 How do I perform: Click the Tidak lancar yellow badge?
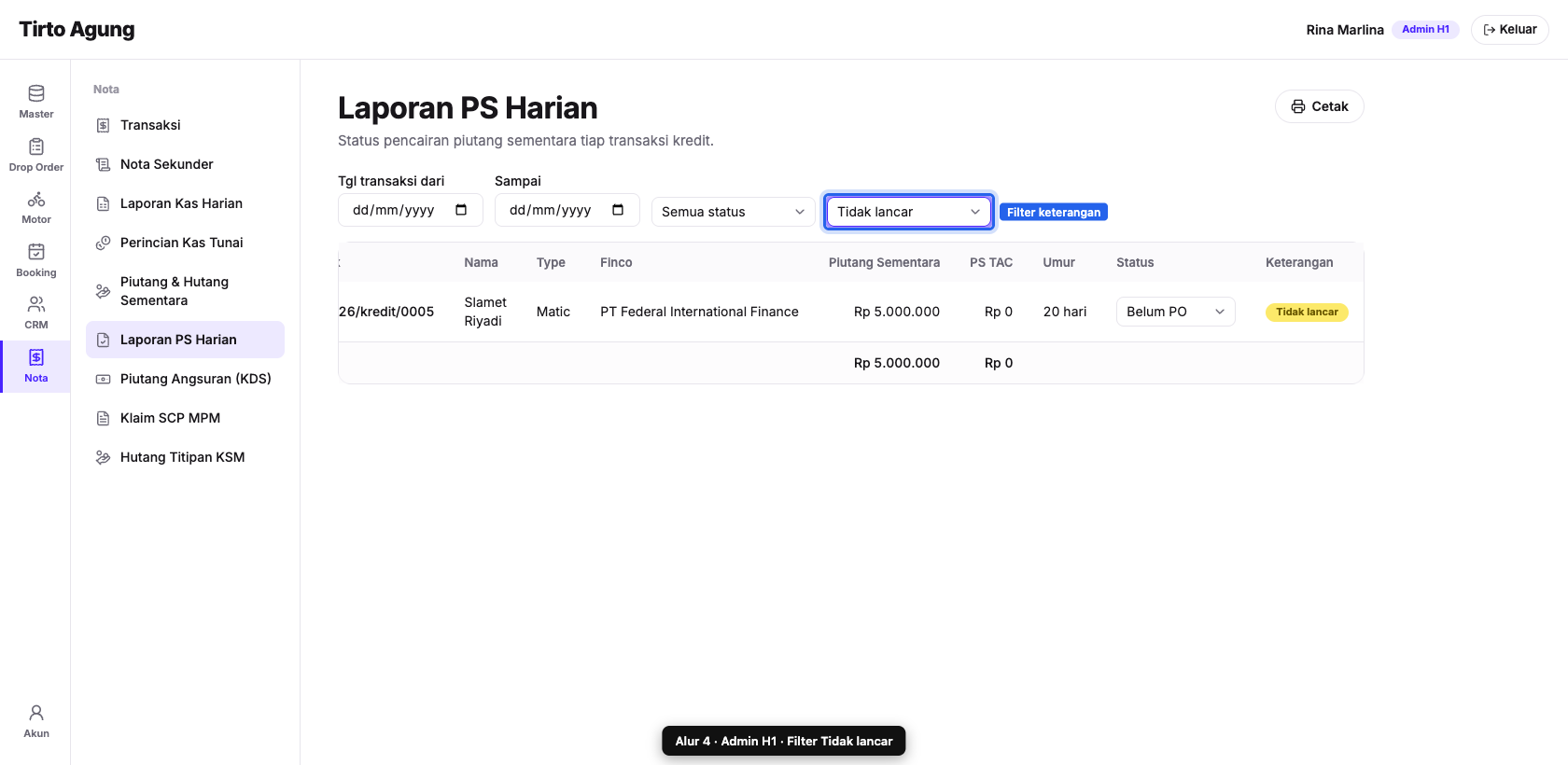pyautogui.click(x=1307, y=312)
